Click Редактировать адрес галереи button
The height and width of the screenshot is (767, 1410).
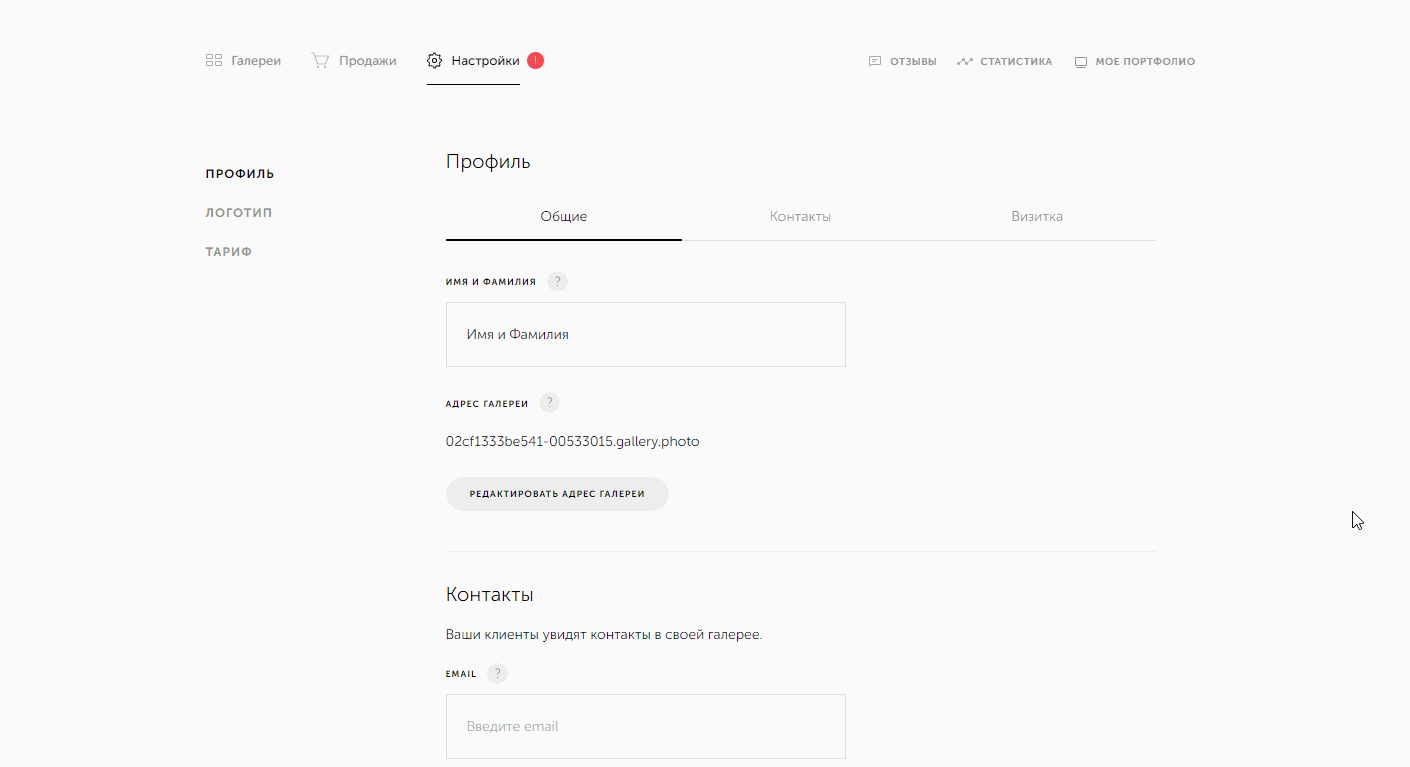557,494
